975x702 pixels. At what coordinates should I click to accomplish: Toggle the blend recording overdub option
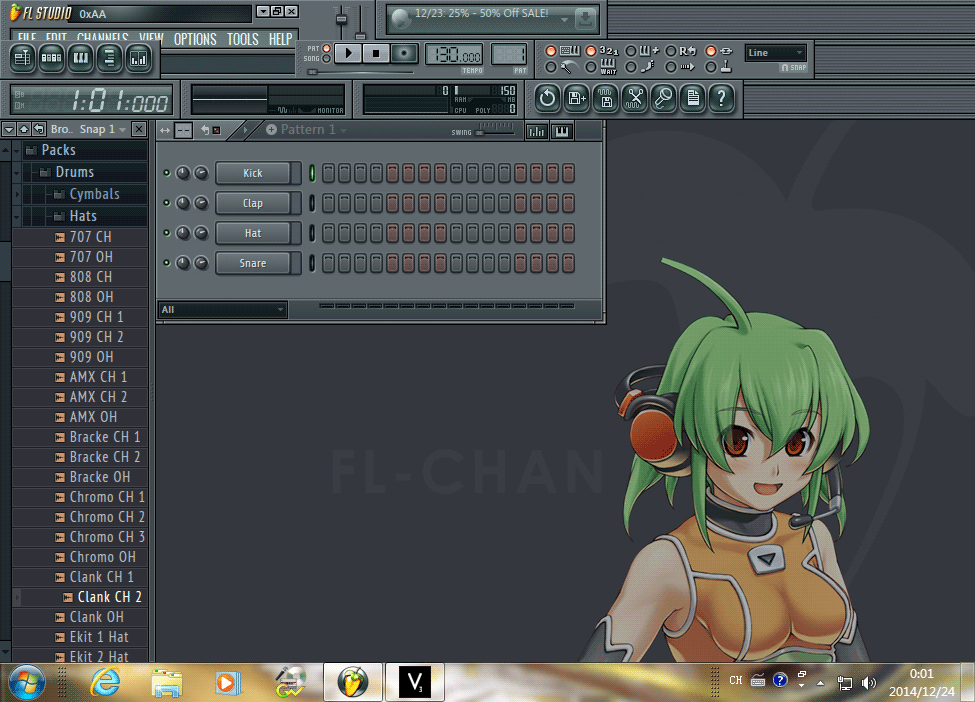click(x=631, y=51)
